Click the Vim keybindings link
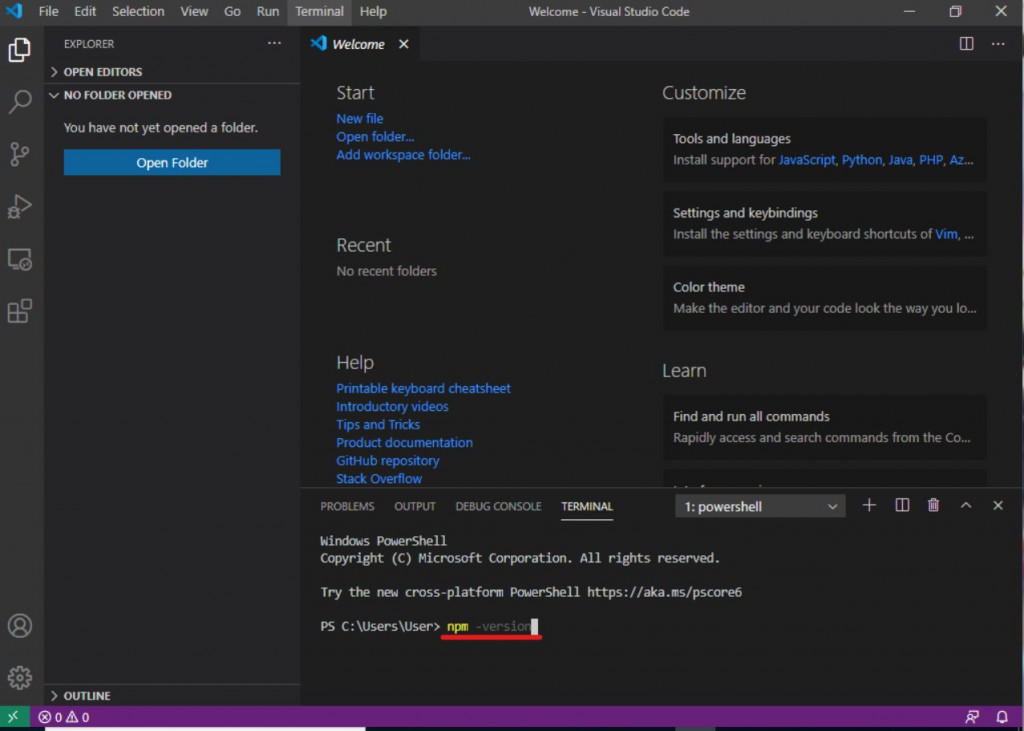This screenshot has width=1024, height=731. coord(946,234)
